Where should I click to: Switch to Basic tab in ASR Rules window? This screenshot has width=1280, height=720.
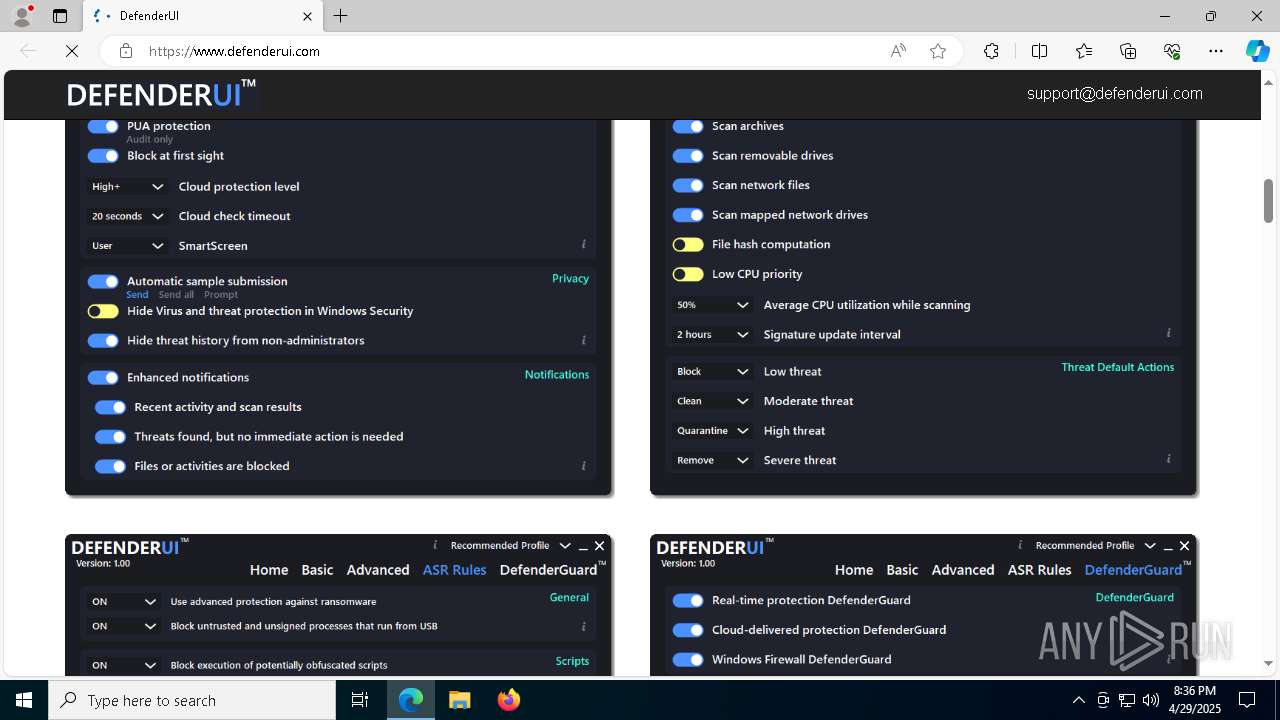pos(317,570)
